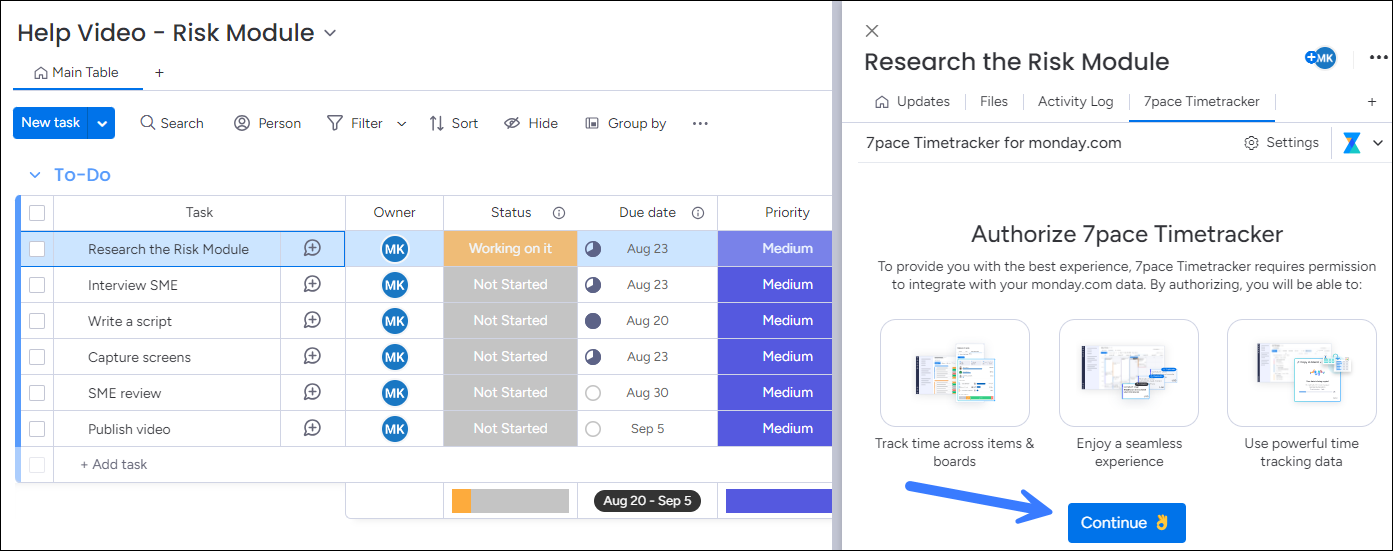Click the Aug 20 - Sep 5 date summary
Viewport: 1393px width, 551px height.
point(647,501)
